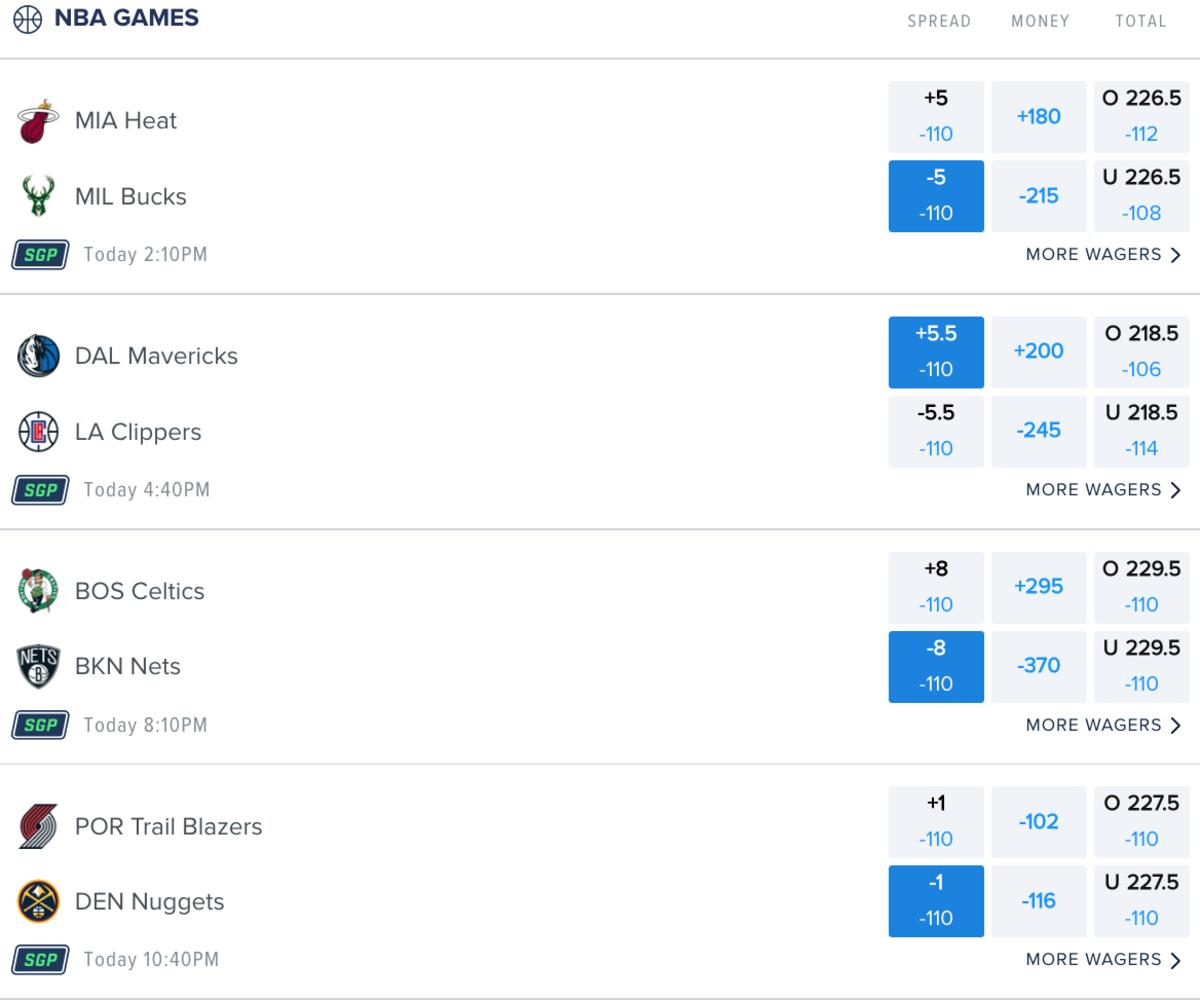Pick Over 229.5 total for Celtics-Nets
This screenshot has height=1000, width=1200.
coord(1141,587)
